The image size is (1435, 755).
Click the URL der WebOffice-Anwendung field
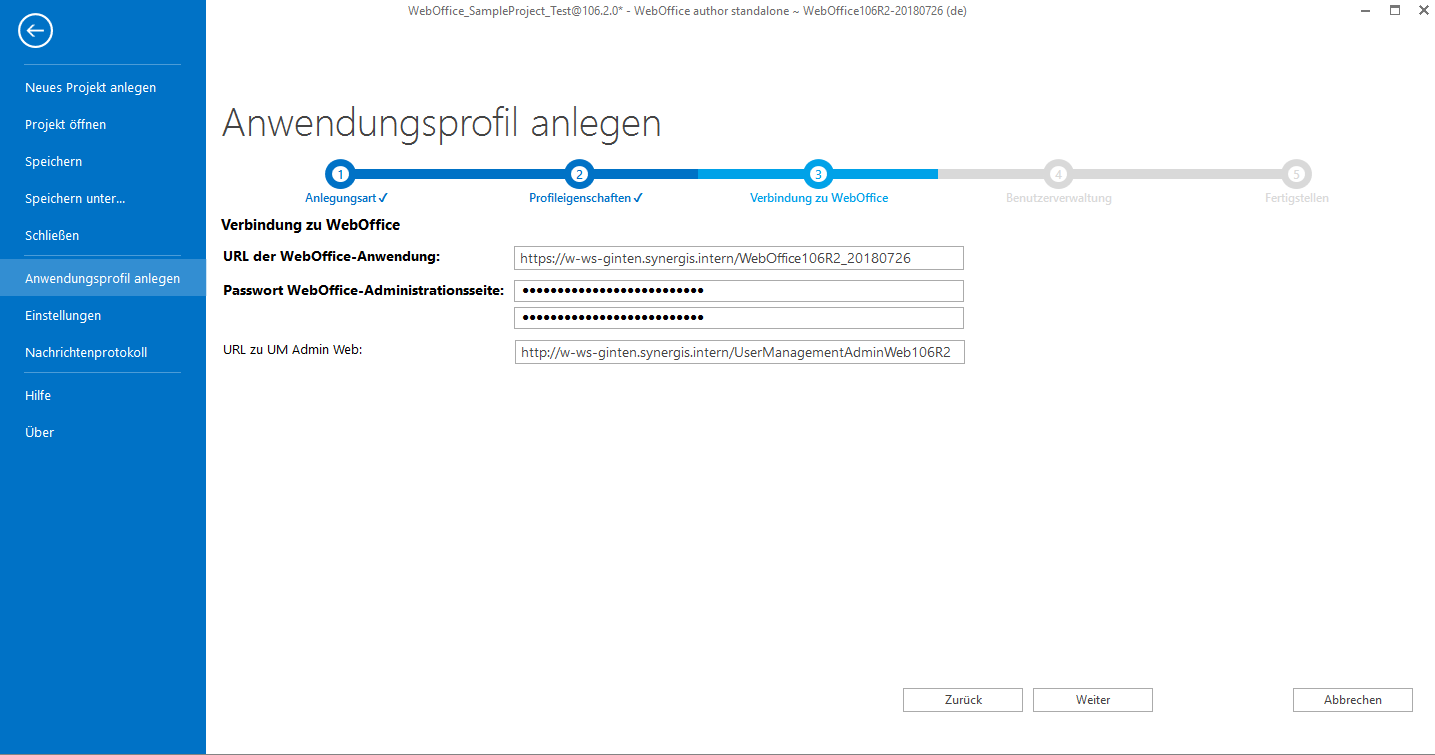(738, 257)
